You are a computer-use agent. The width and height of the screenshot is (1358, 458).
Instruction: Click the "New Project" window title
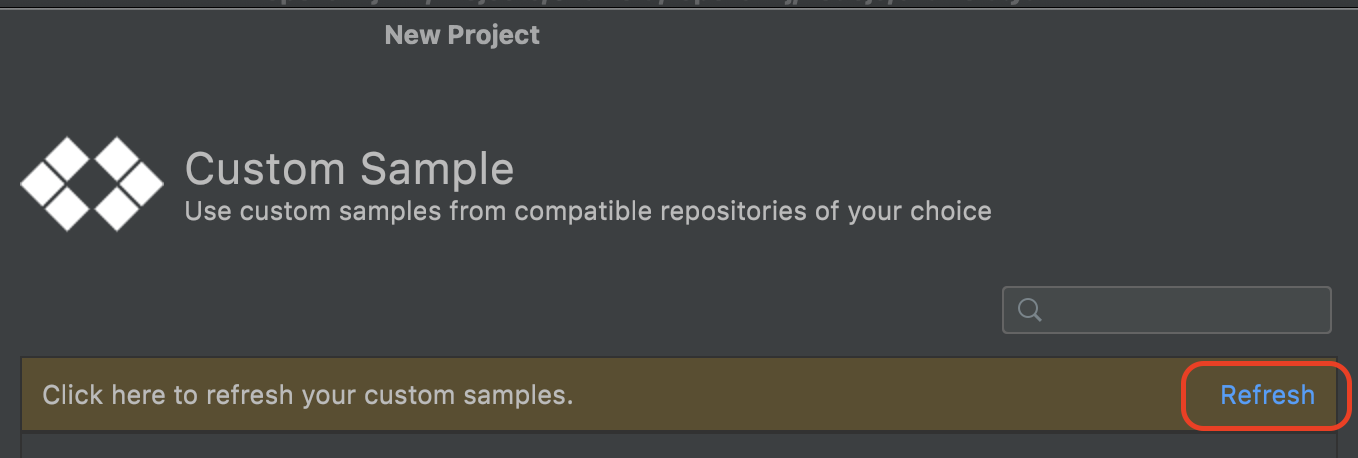click(461, 35)
